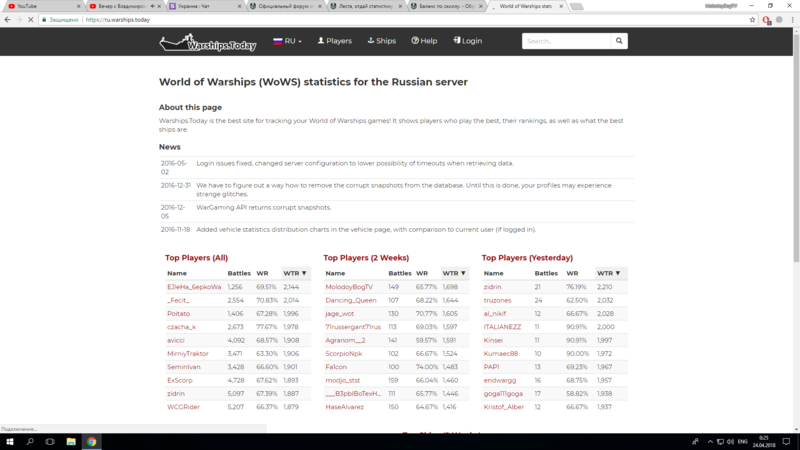
Task: Click the Login link
Action: 467,41
